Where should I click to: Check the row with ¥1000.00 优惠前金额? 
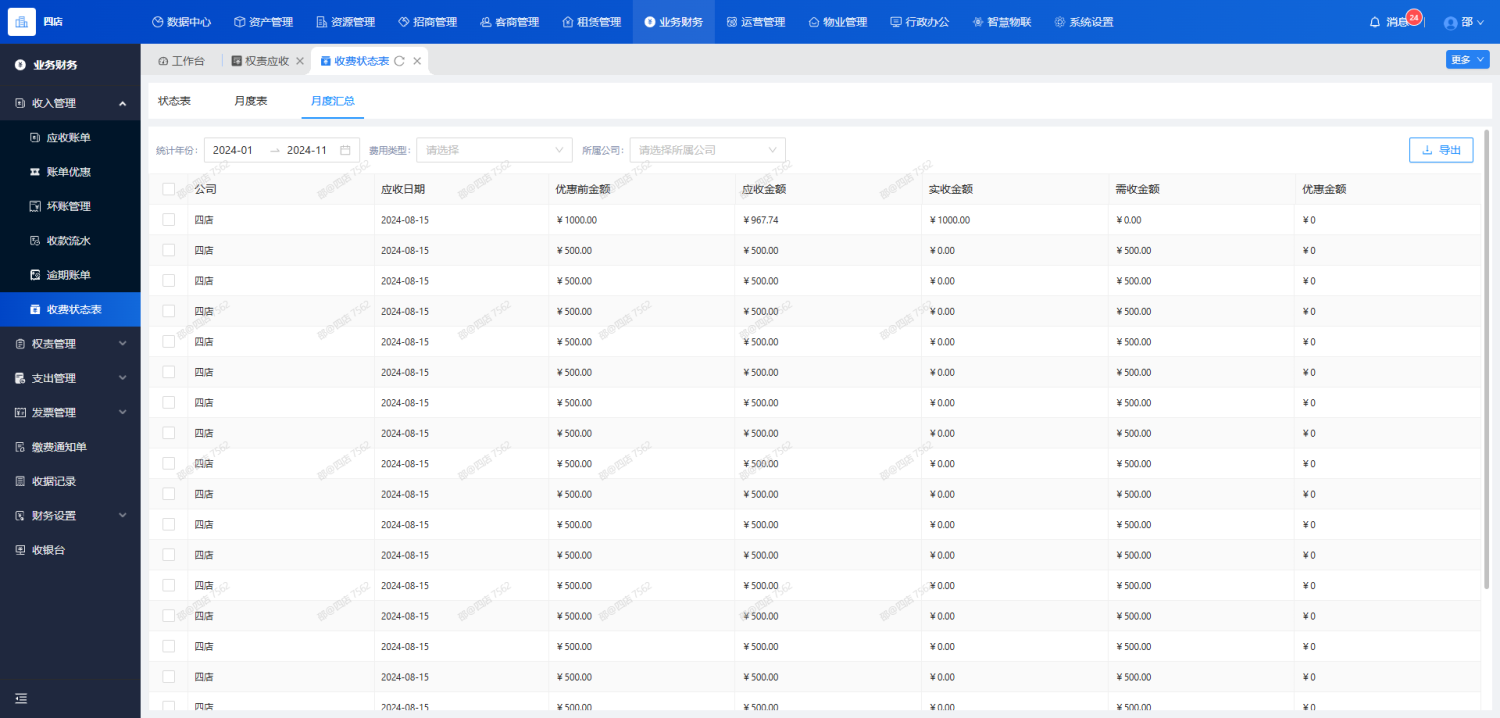click(168, 220)
